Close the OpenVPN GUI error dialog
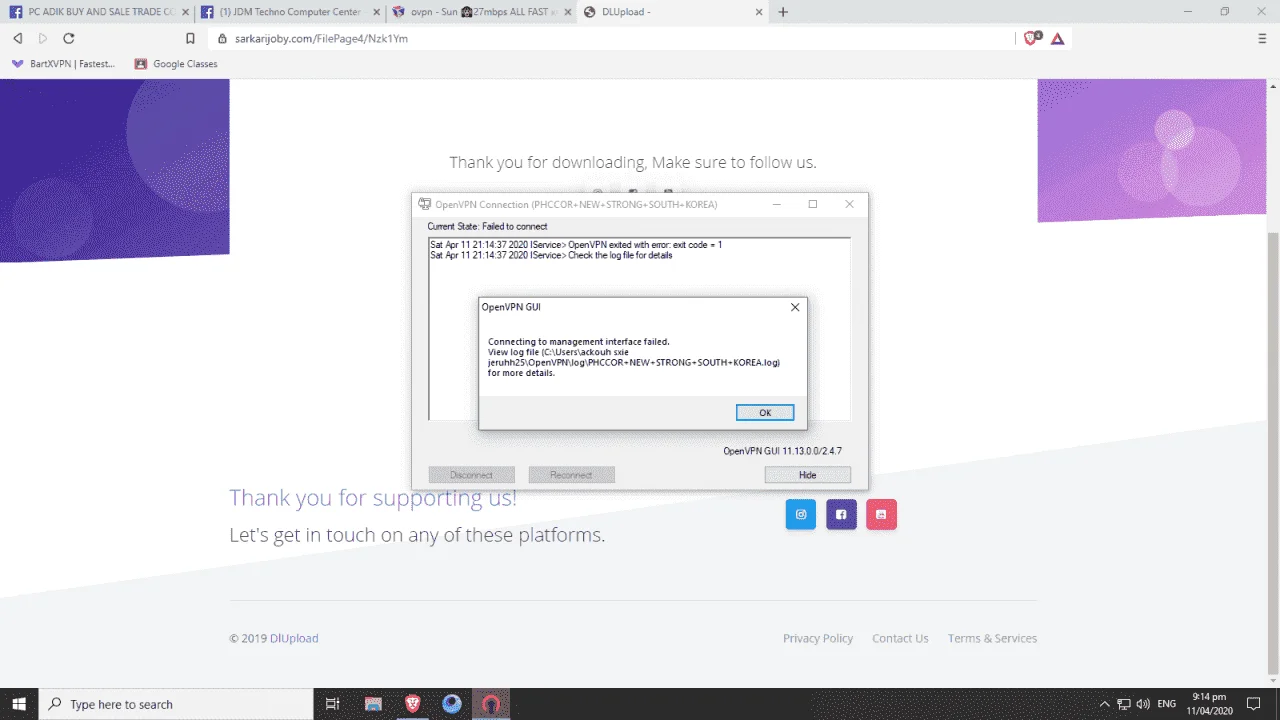 click(x=795, y=307)
